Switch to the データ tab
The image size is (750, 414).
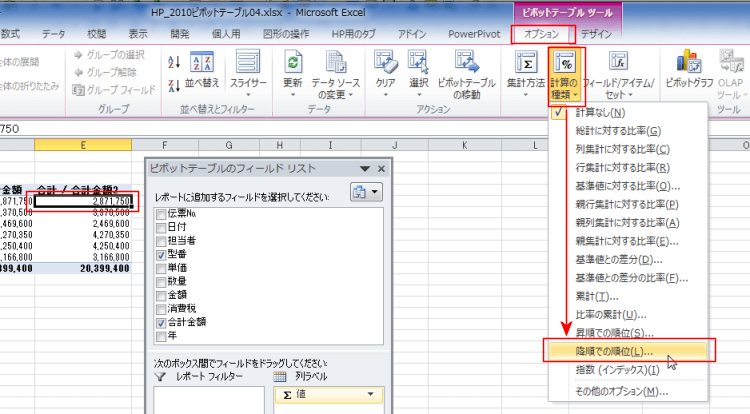54,34
